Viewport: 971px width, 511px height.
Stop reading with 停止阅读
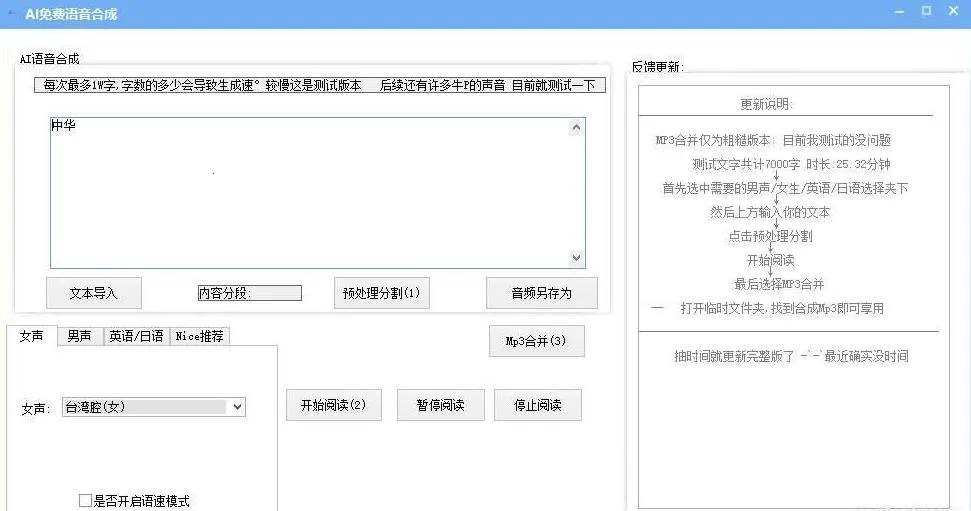(x=537, y=405)
